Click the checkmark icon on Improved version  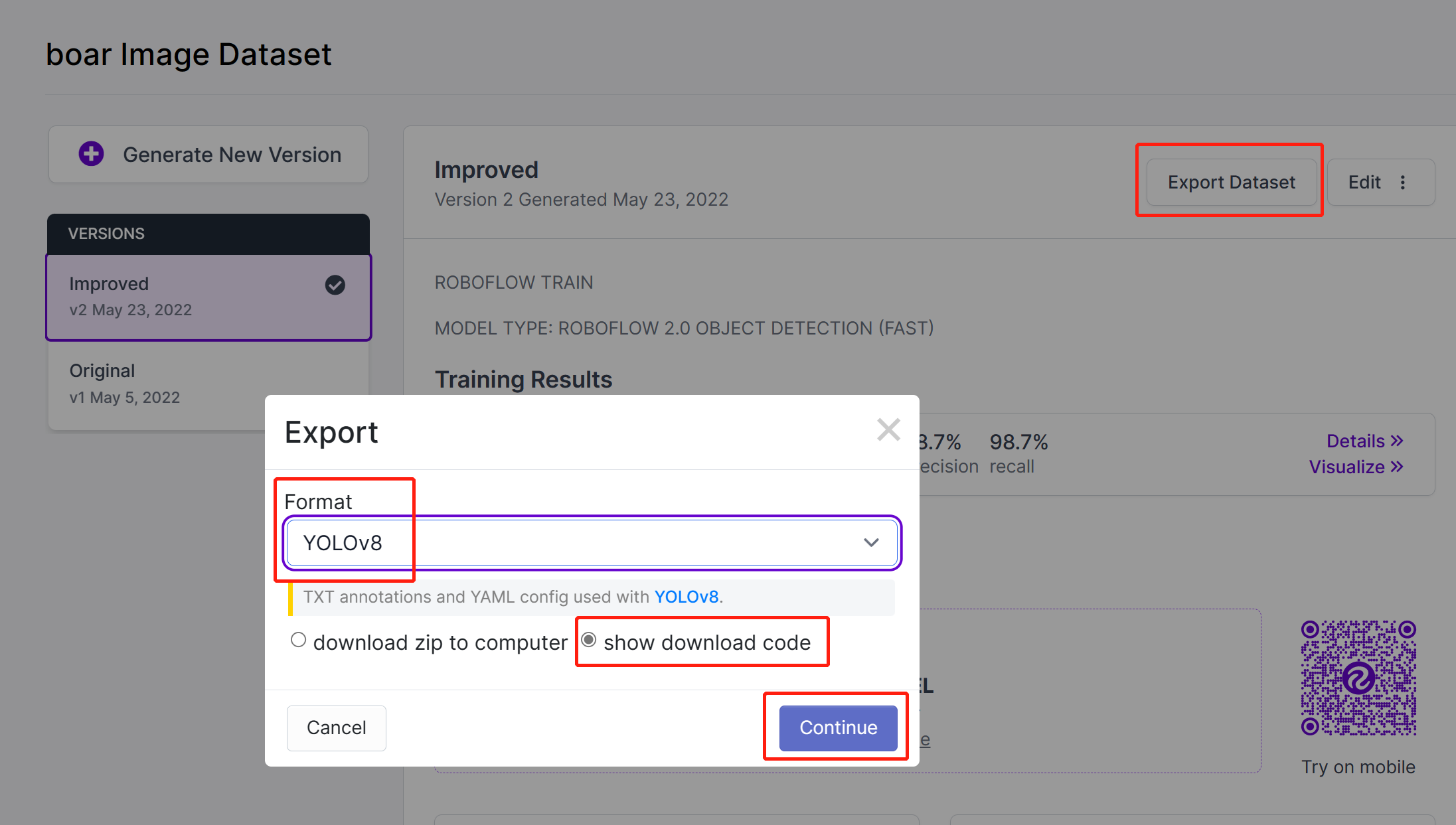point(335,285)
